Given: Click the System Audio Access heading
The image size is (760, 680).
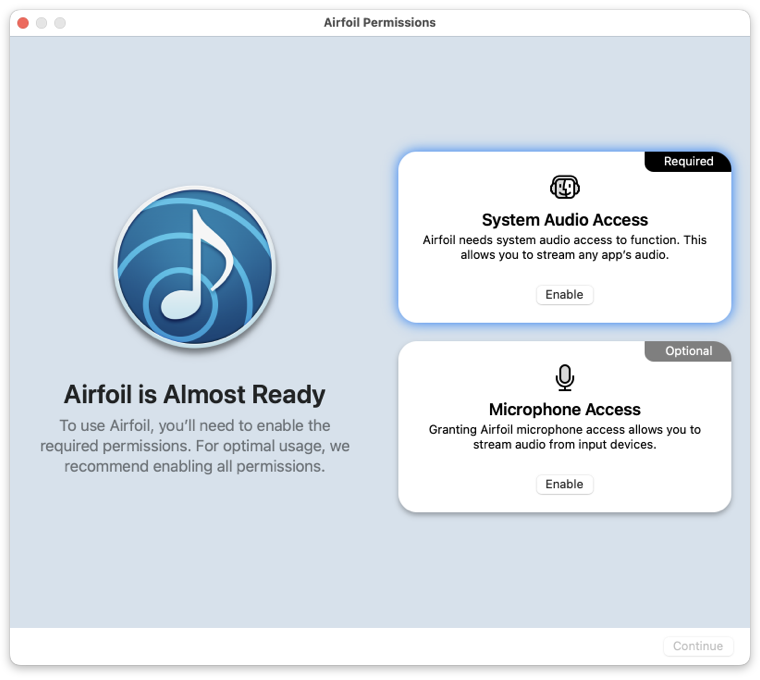Looking at the screenshot, I should (x=565, y=220).
